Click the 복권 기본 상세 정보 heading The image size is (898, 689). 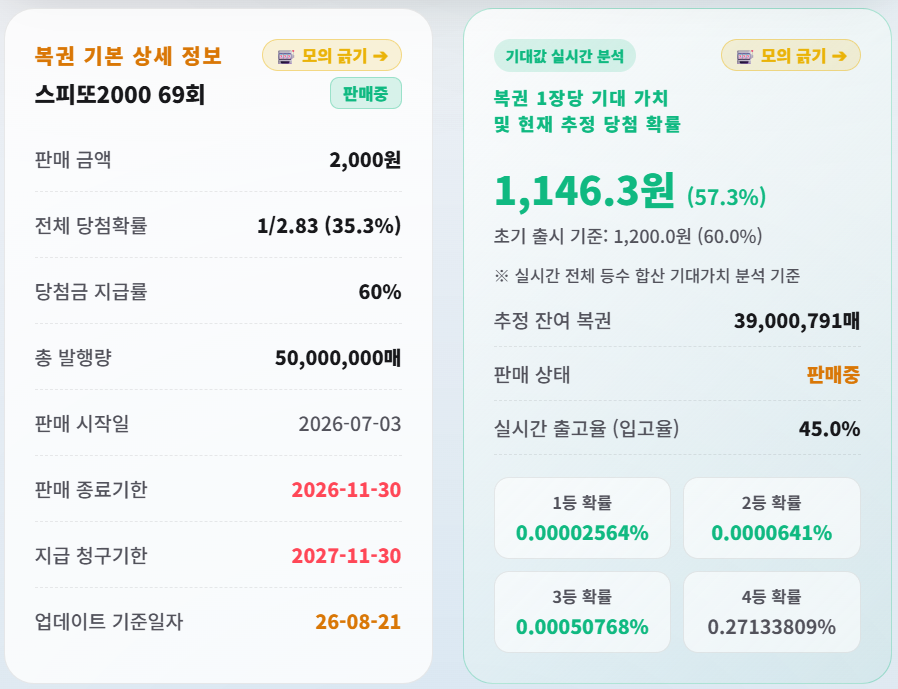(x=128, y=56)
